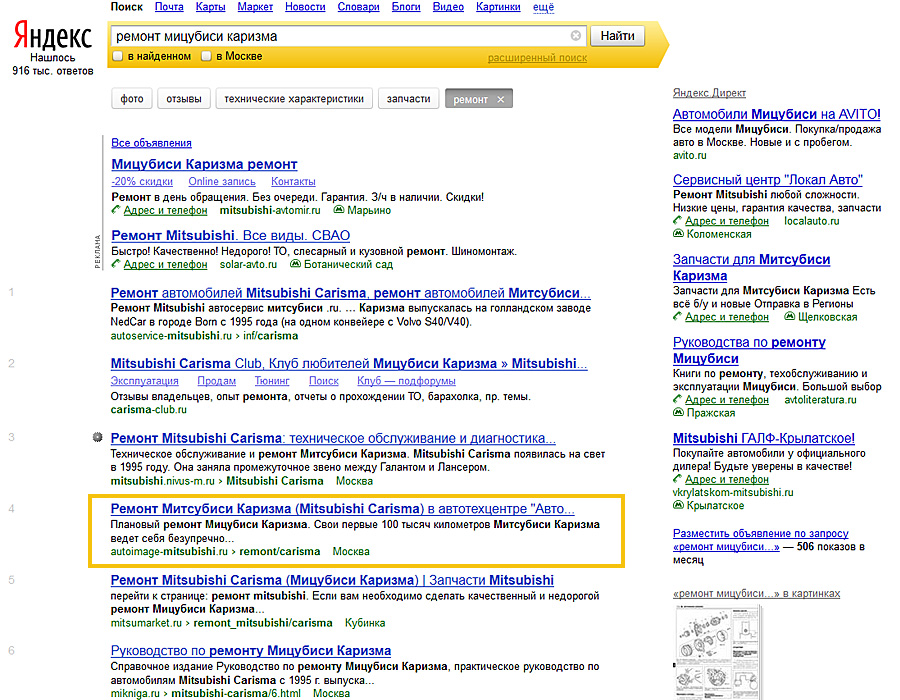This screenshot has width=900, height=700.
Task: Open the "Mitsubishi ГАЛФ-Крылатское!" ad
Action: coord(763,438)
